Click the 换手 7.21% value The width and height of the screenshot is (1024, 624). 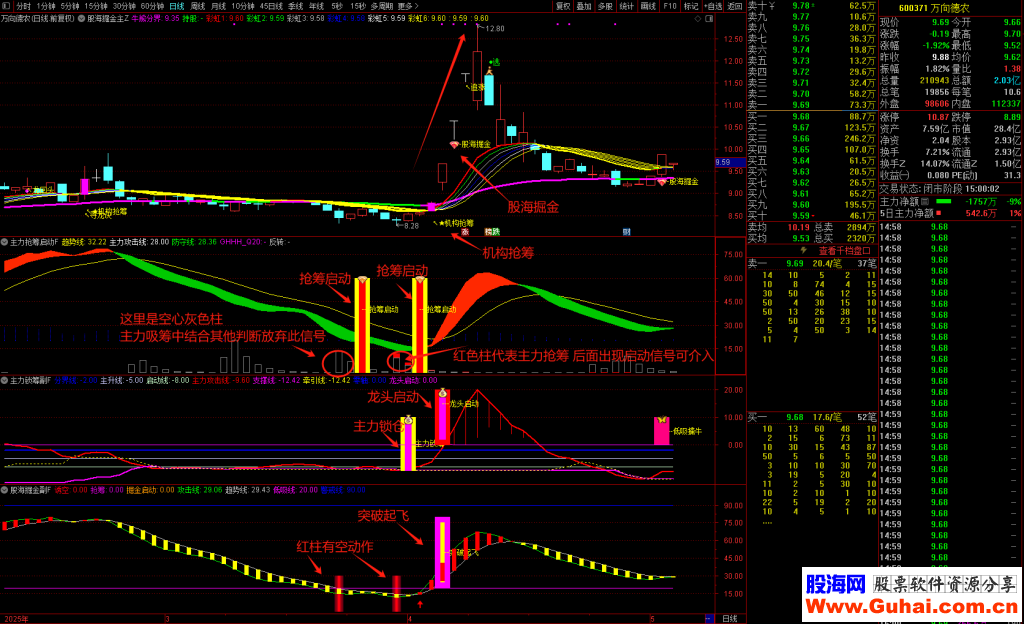tap(937, 152)
